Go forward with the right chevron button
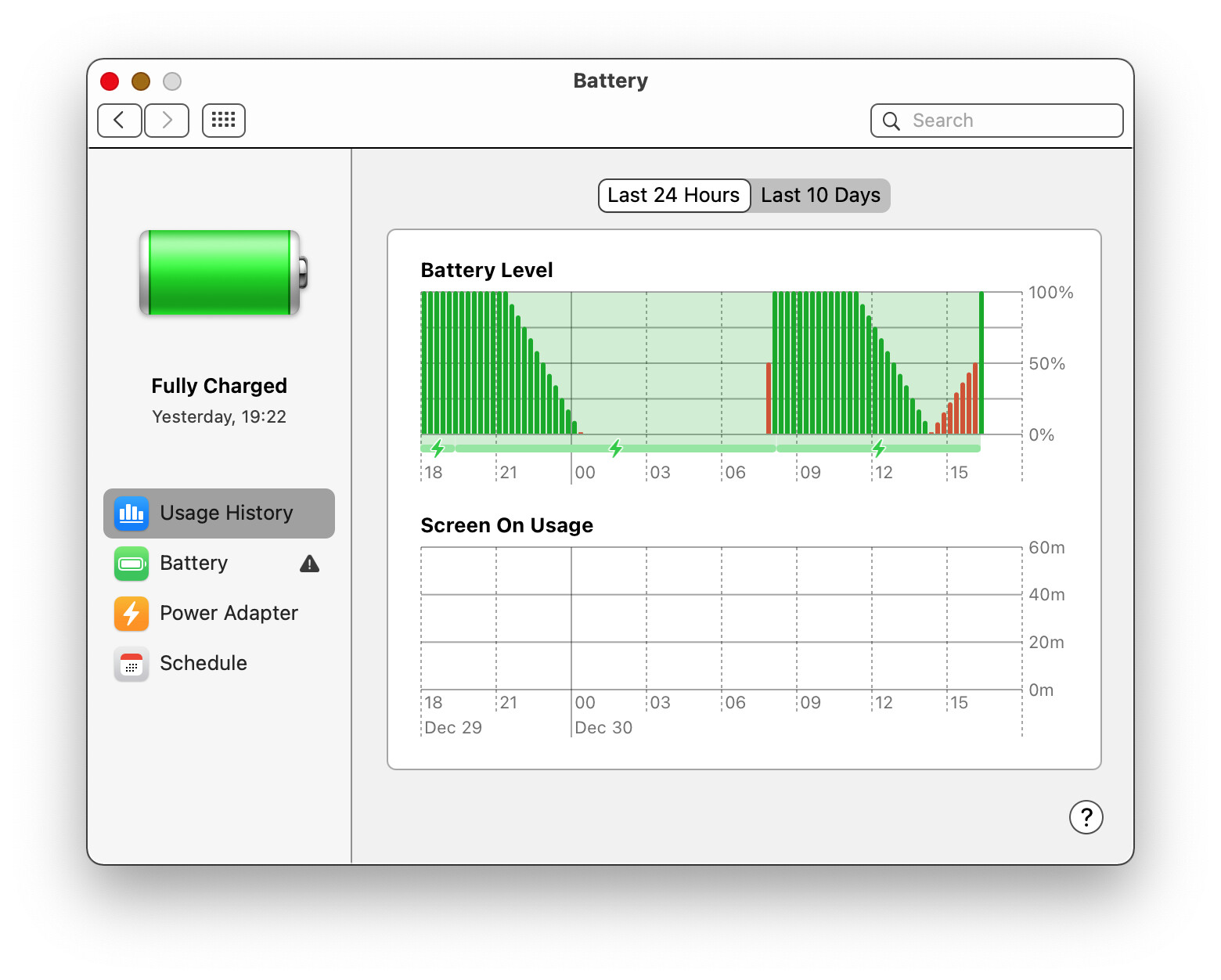The height and width of the screenshot is (980, 1221). [167, 121]
